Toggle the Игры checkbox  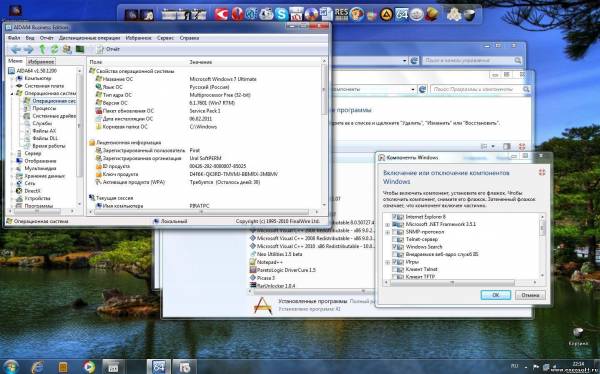(395, 262)
